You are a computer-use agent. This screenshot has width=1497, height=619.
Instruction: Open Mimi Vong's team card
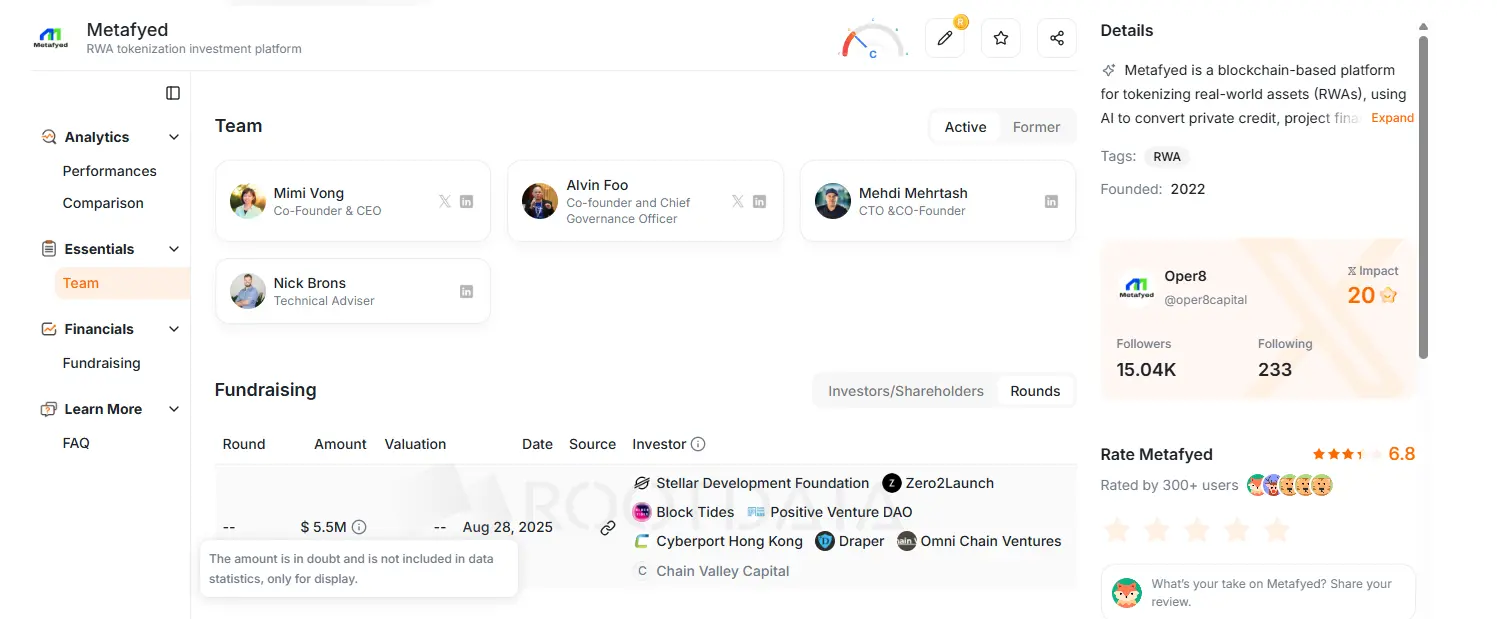(x=353, y=201)
